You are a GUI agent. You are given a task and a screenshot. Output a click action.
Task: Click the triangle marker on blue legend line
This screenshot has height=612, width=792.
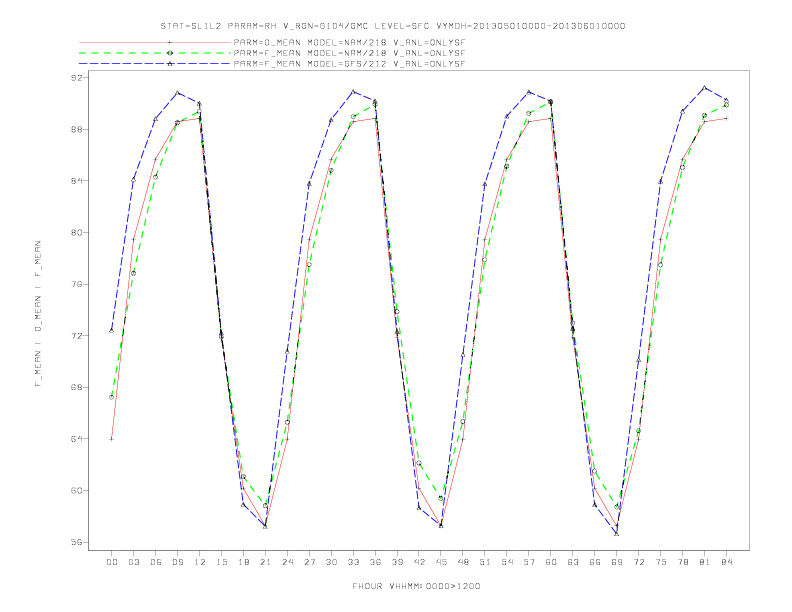[x=170, y=64]
